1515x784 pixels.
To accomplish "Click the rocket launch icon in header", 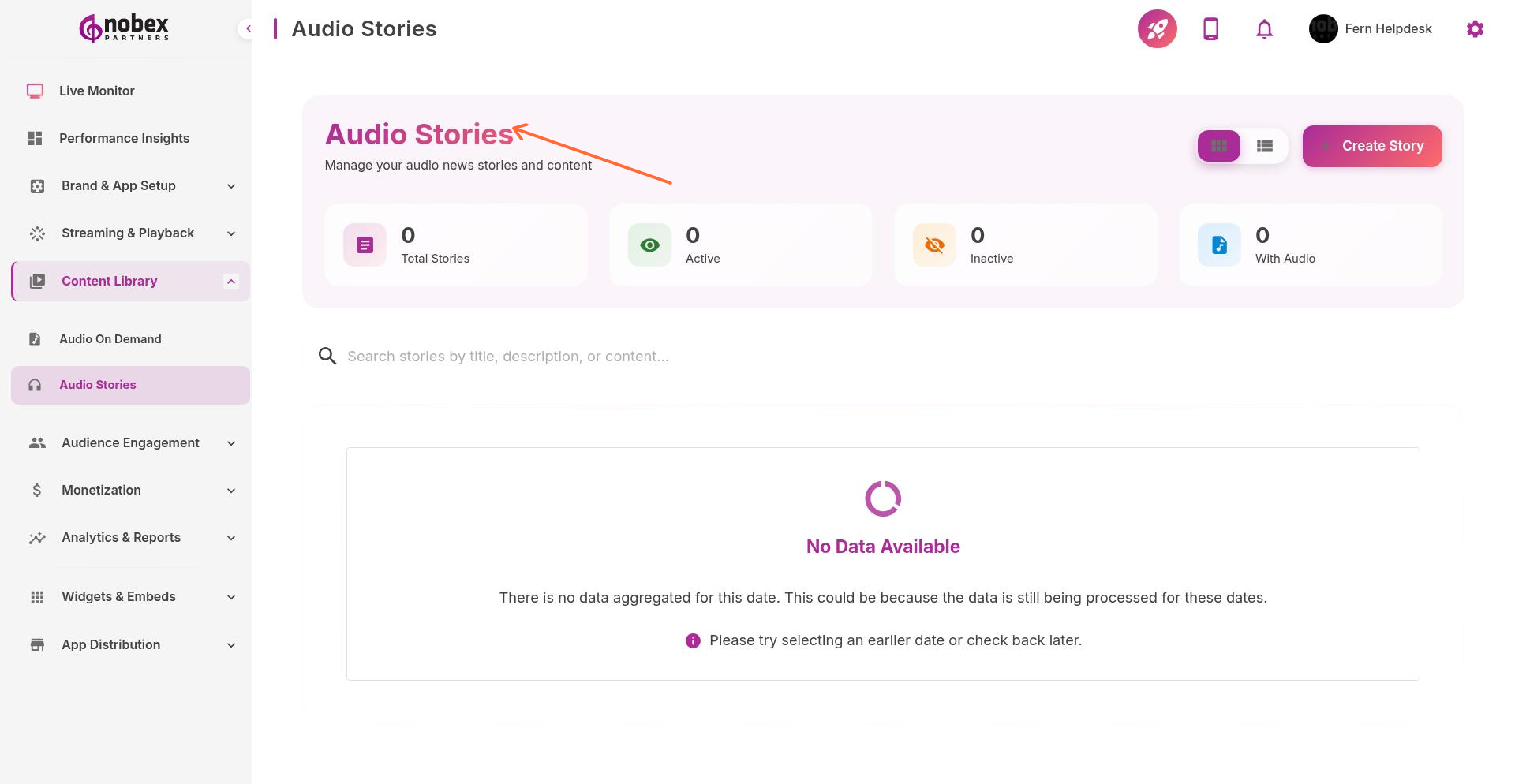I will click(x=1157, y=28).
